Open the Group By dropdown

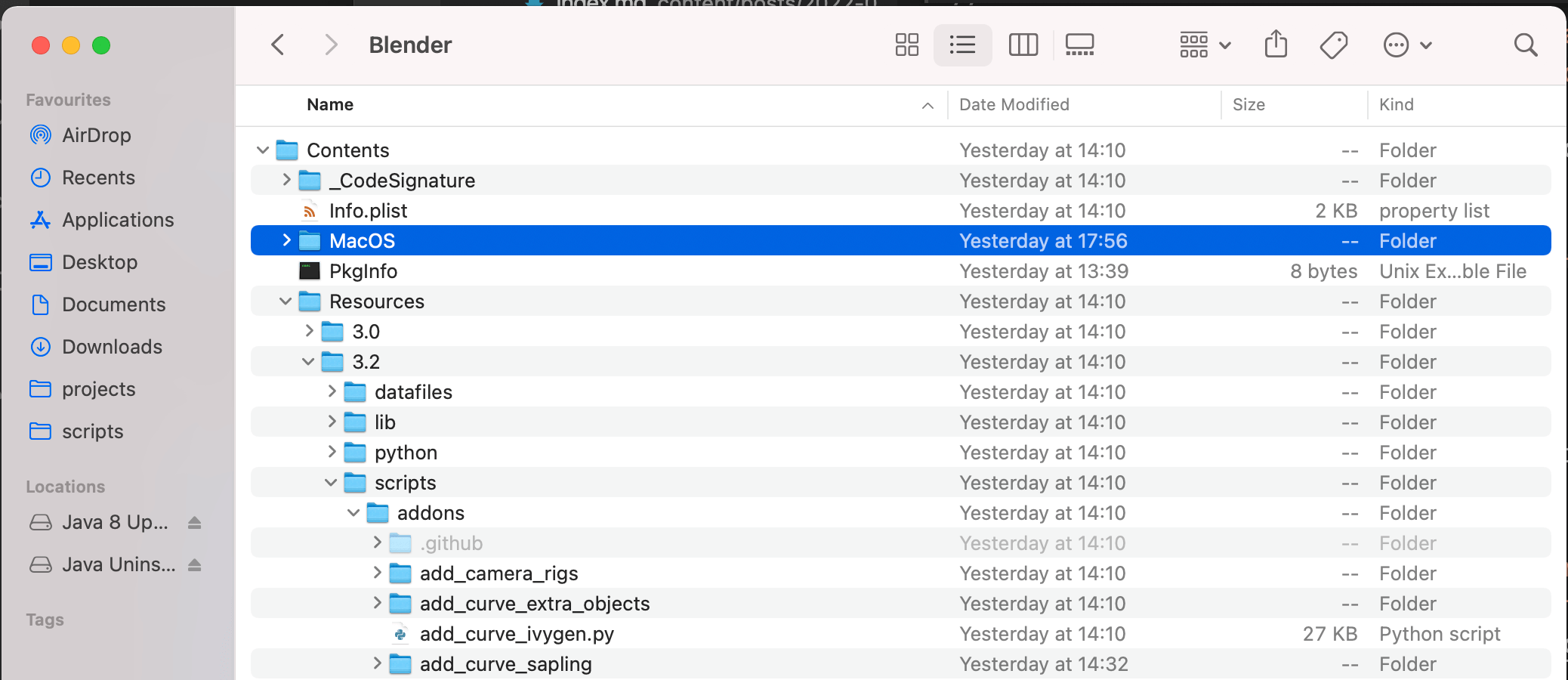(x=1205, y=45)
